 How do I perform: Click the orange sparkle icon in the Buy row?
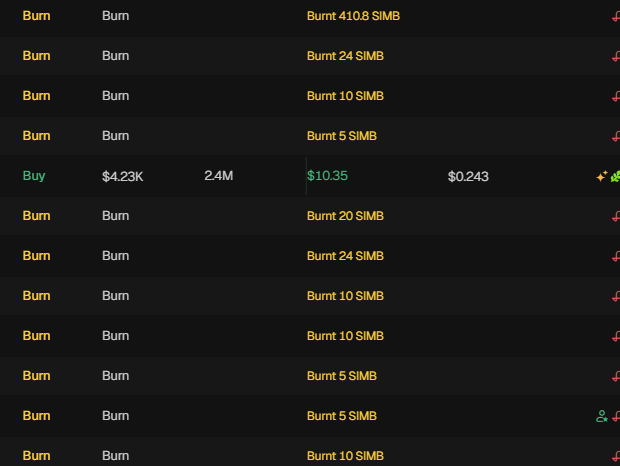point(601,176)
